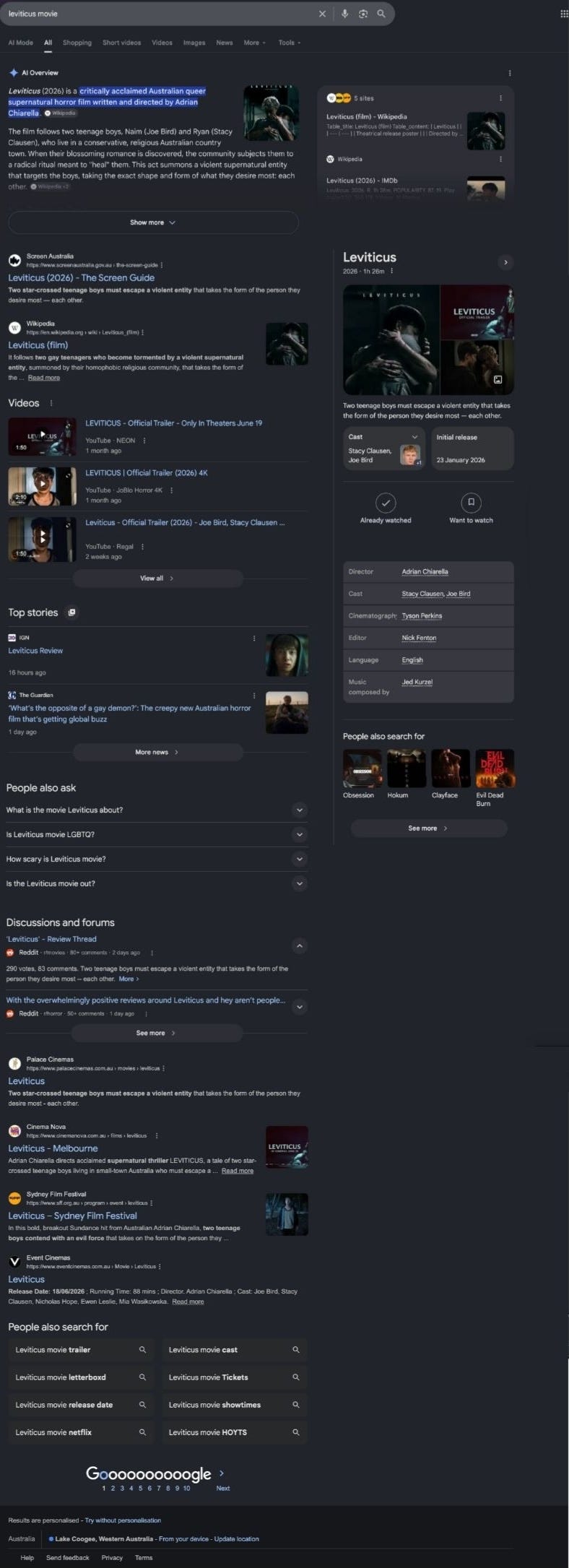Search Leviticus movie showtimes suggestion
569x1568 pixels.
point(235,1405)
